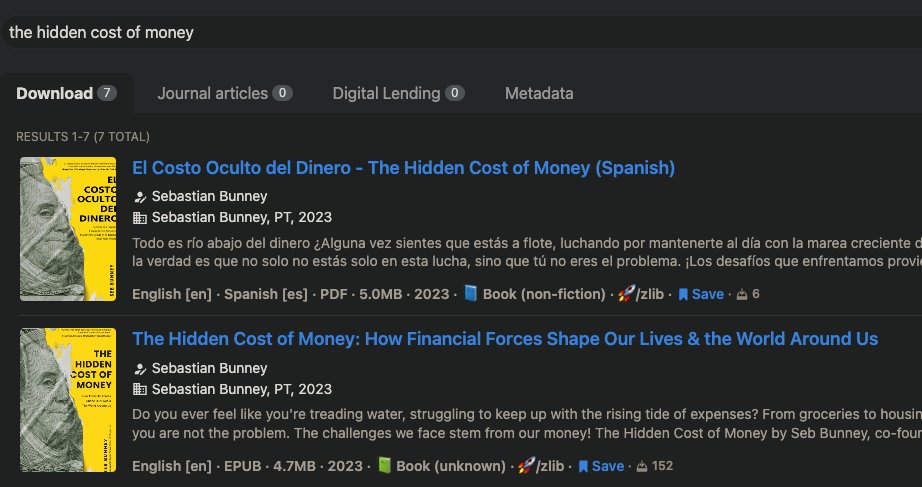Click 'Sebastian Bunney, PT, 2023' in the English row
This screenshot has height=487, width=922.
coord(242,389)
